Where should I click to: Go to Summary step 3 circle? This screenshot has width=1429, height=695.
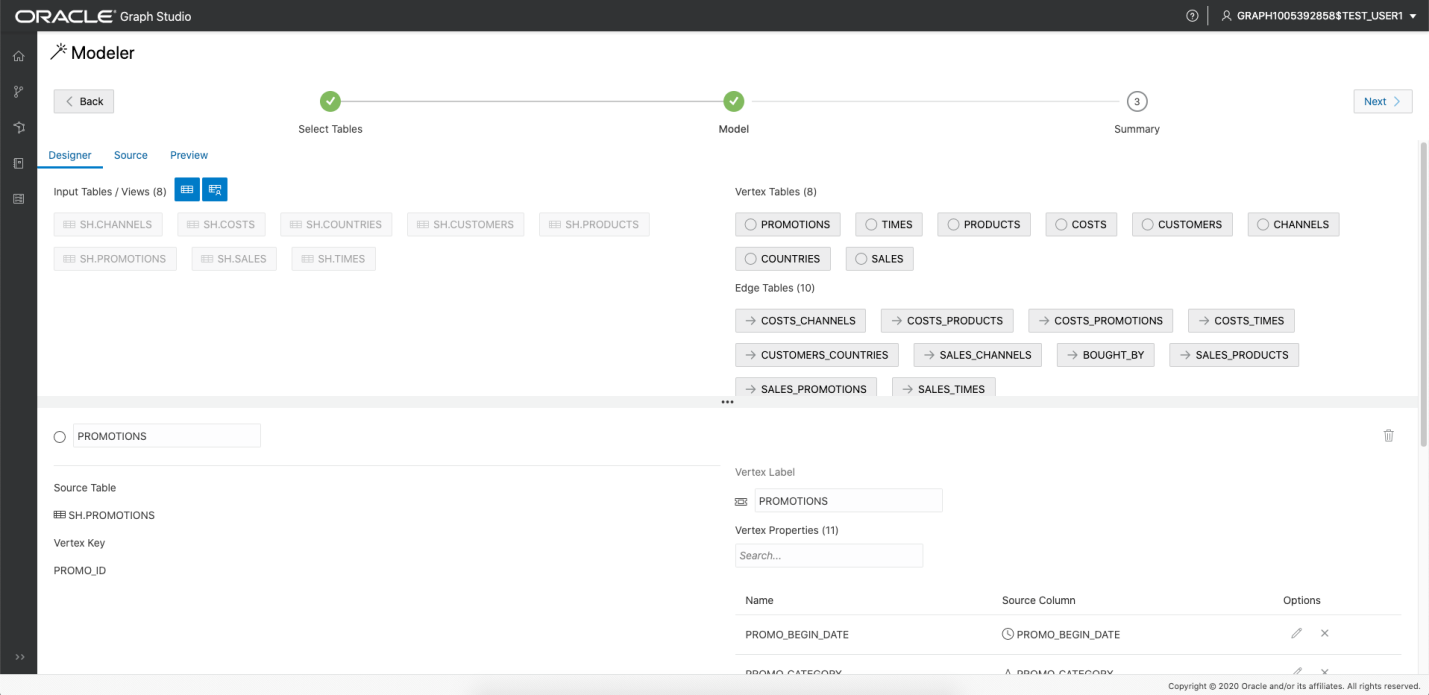pos(1136,101)
